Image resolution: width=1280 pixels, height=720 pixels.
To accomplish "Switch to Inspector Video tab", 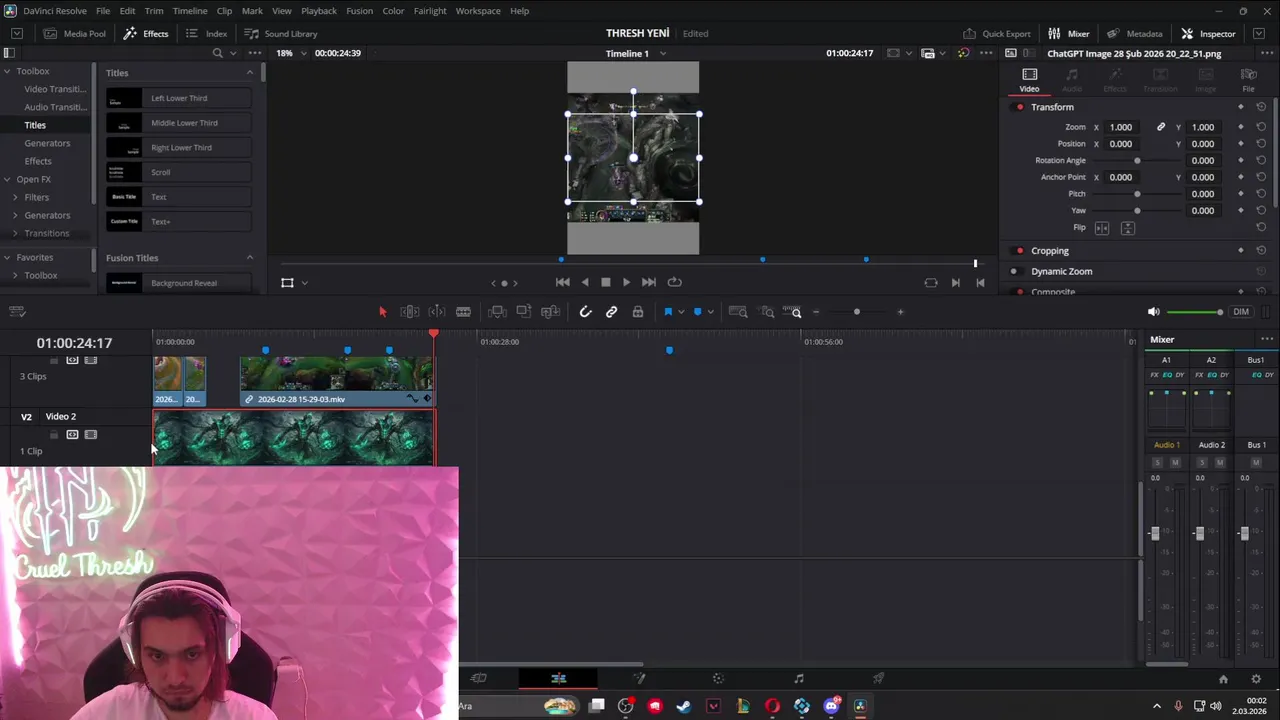I will pyautogui.click(x=1029, y=80).
